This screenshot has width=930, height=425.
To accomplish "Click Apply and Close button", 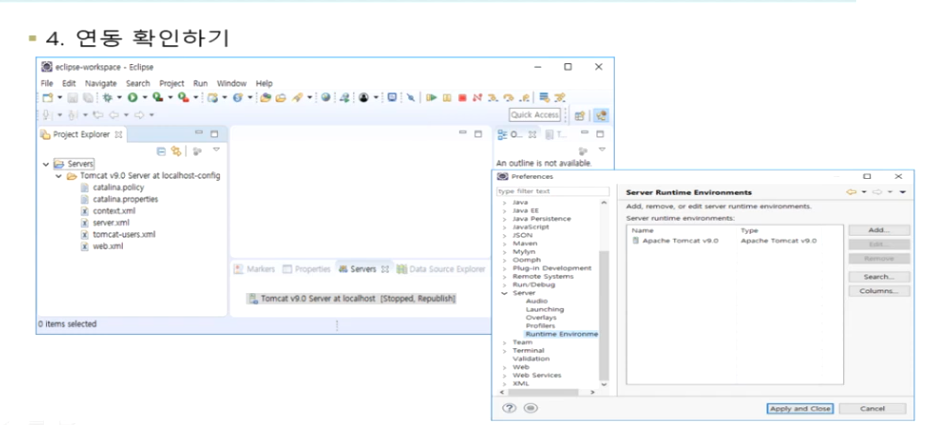I will click(800, 408).
